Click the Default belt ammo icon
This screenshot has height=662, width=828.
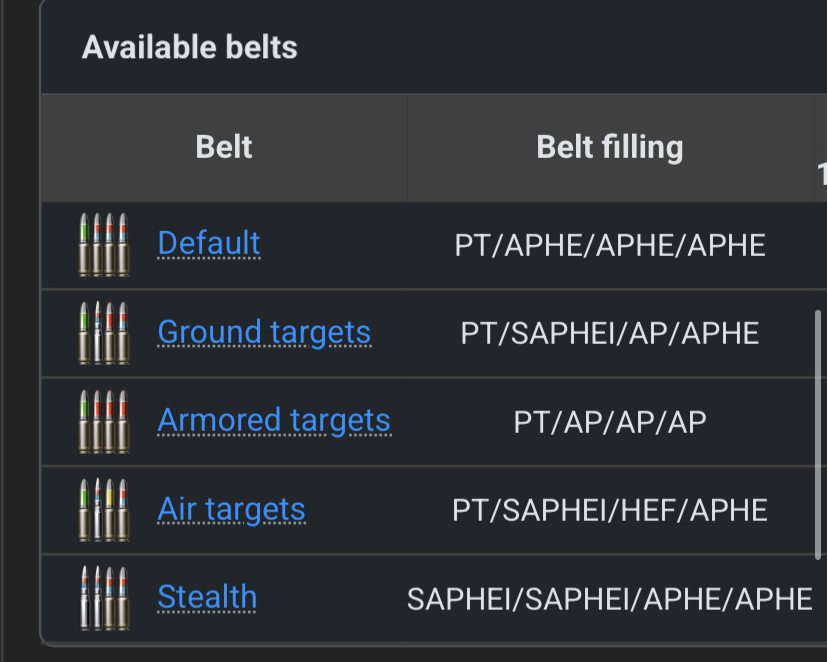click(104, 245)
